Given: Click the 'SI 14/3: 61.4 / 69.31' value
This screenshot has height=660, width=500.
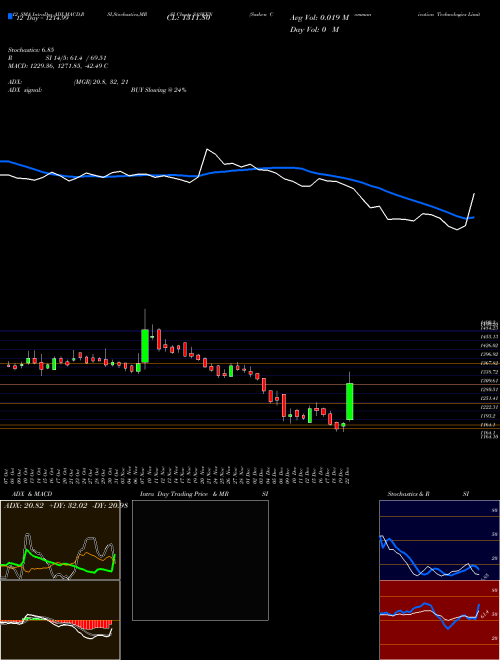Looking at the screenshot, I should 76,58.
